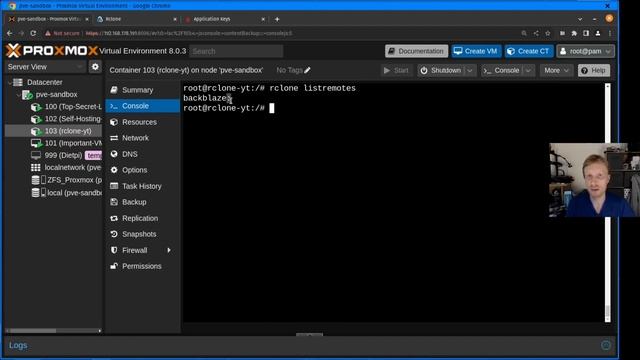Click the search field
Image resolution: width=640 pixels, height=360 pixels.
[x=236, y=51]
